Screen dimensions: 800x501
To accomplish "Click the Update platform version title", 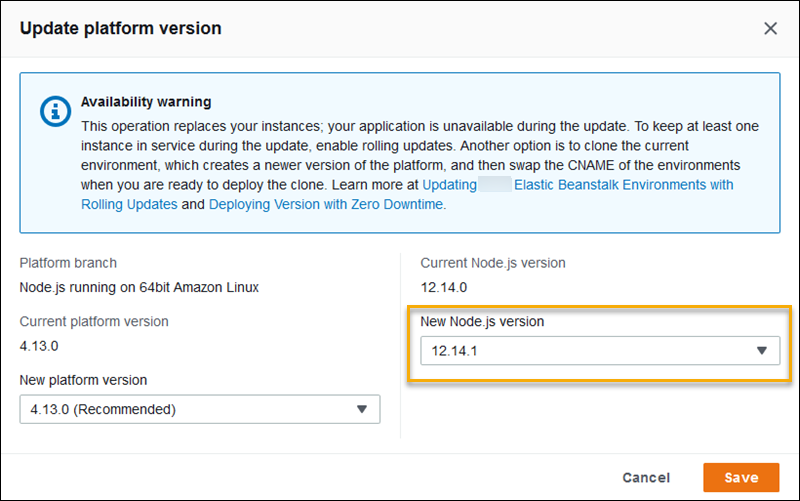I will click(121, 28).
